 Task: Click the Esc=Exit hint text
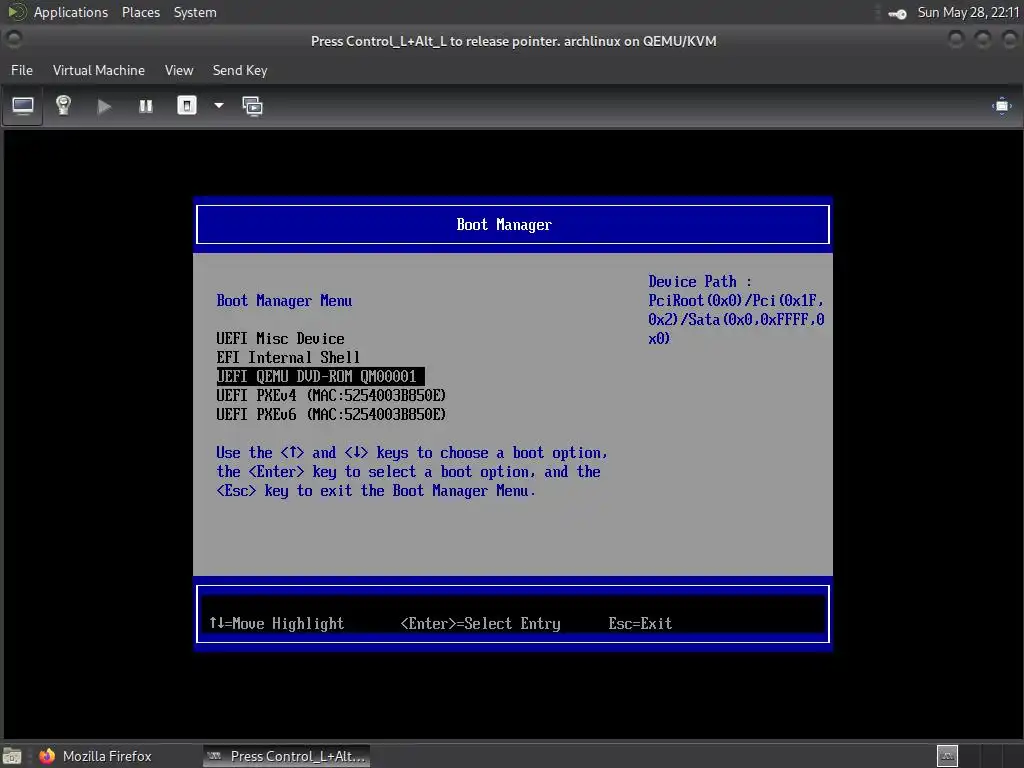tap(640, 624)
